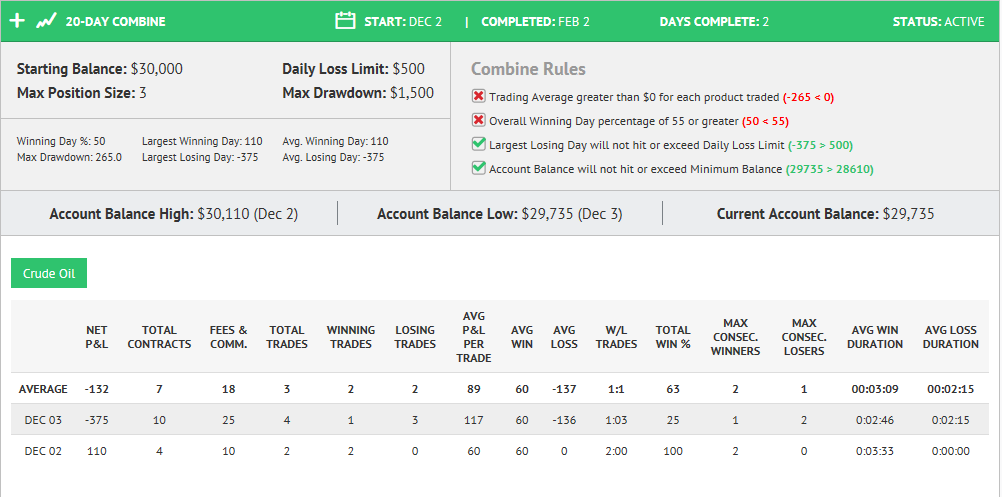
Task: Click the 20-DAY COMBINE title
Action: coord(116,22)
